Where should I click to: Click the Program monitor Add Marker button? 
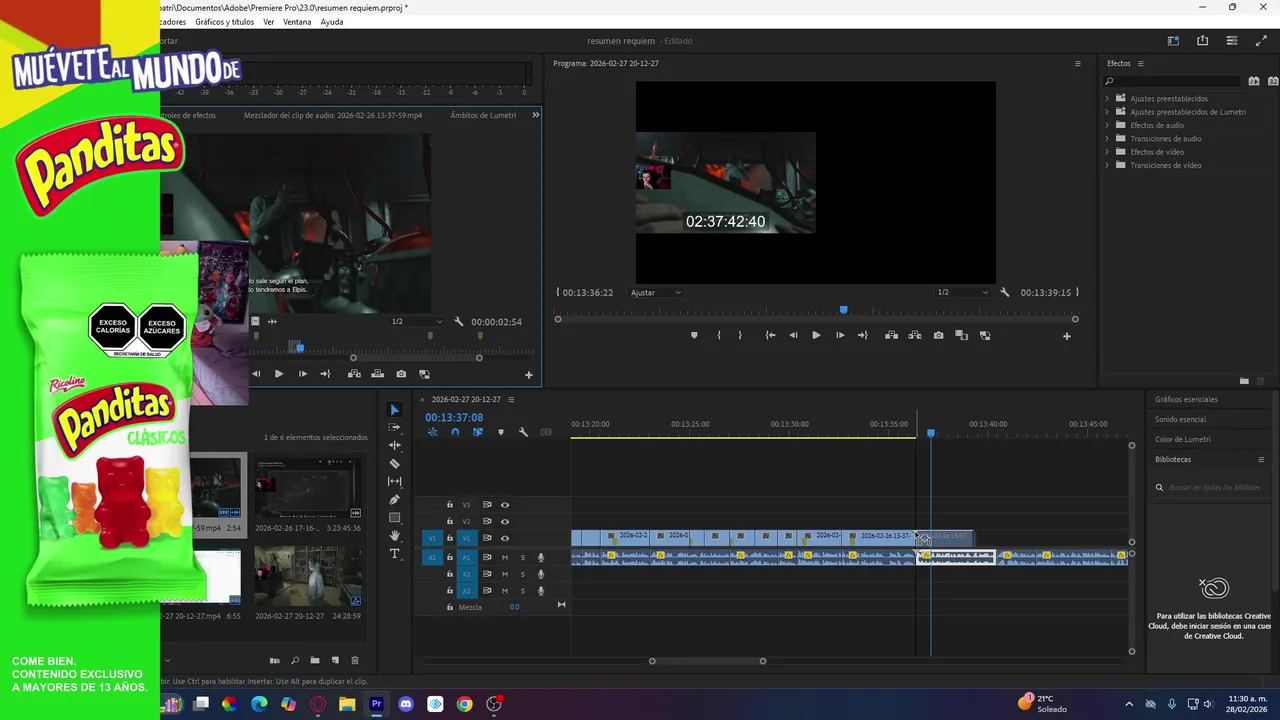coord(694,336)
